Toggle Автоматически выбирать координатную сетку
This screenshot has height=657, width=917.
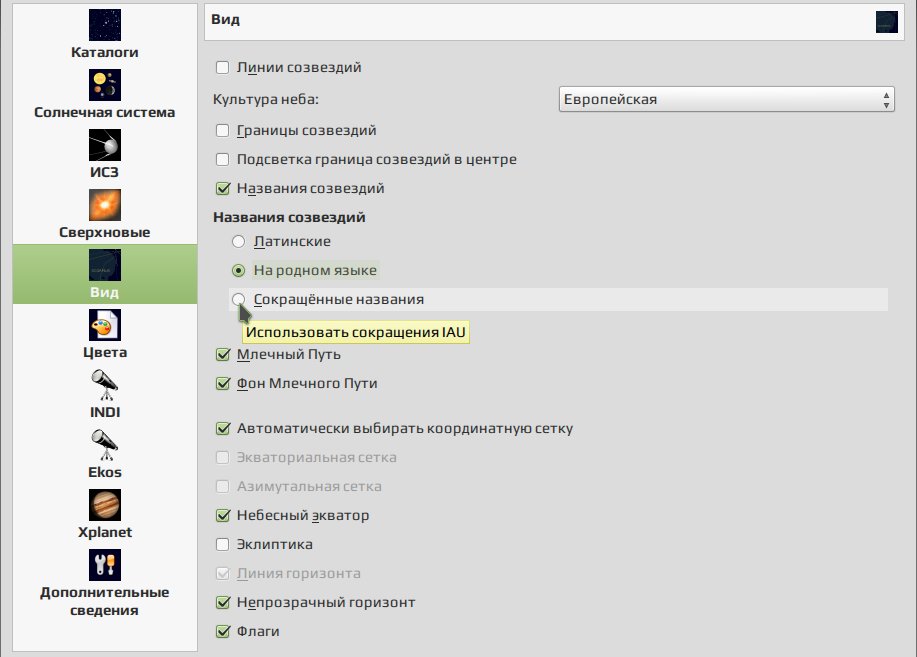(x=222, y=428)
